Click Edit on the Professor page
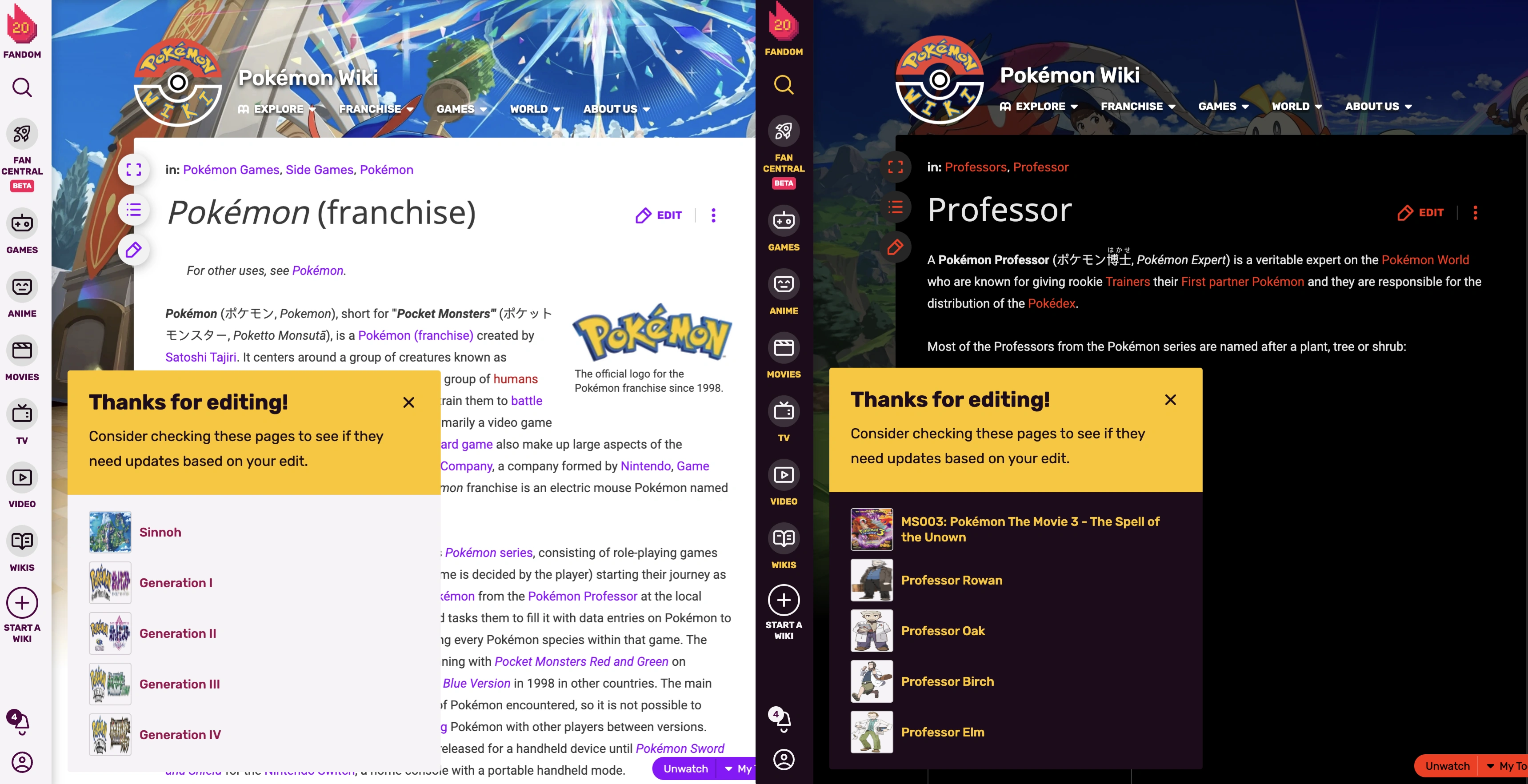Image resolution: width=1528 pixels, height=784 pixels. 1420,213
